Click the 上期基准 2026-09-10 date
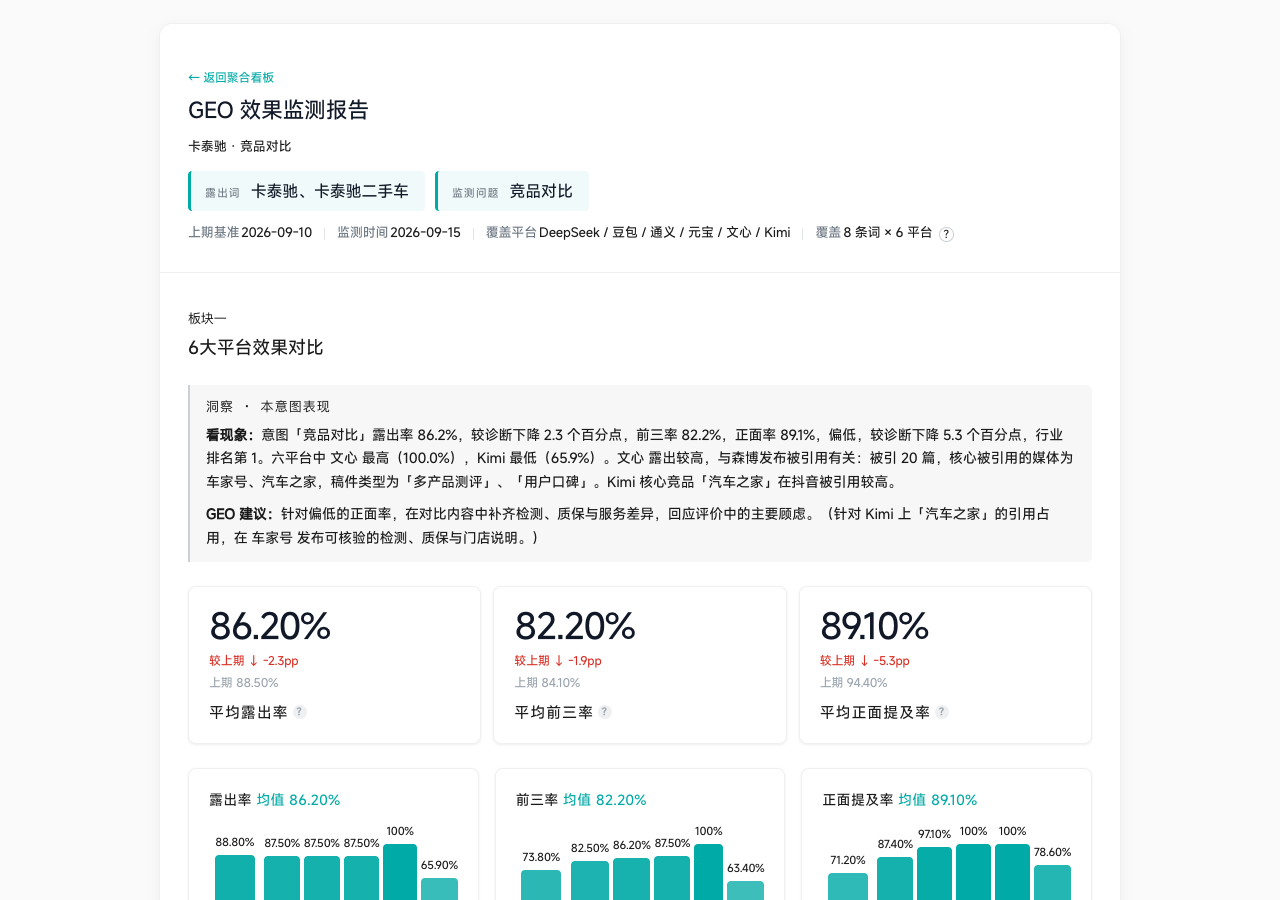The width and height of the screenshot is (1280, 900). tap(250, 232)
